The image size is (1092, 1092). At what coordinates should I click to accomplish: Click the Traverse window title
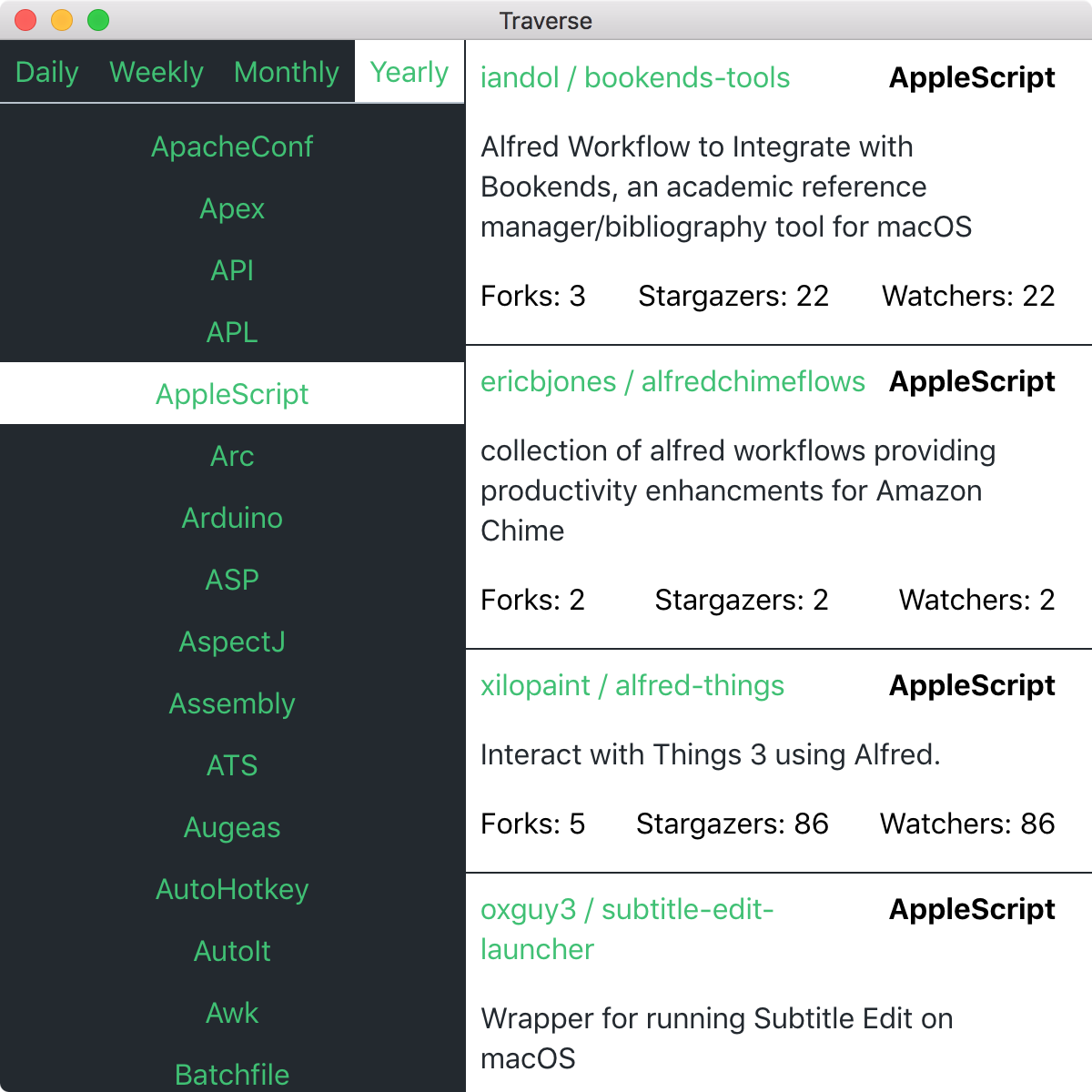(x=546, y=20)
